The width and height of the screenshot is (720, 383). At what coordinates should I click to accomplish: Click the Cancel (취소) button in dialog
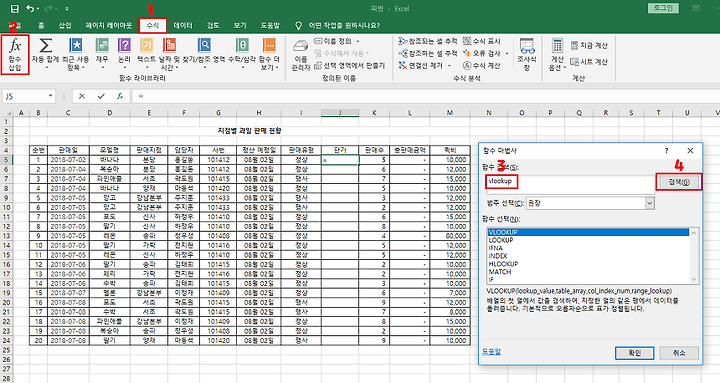679,353
